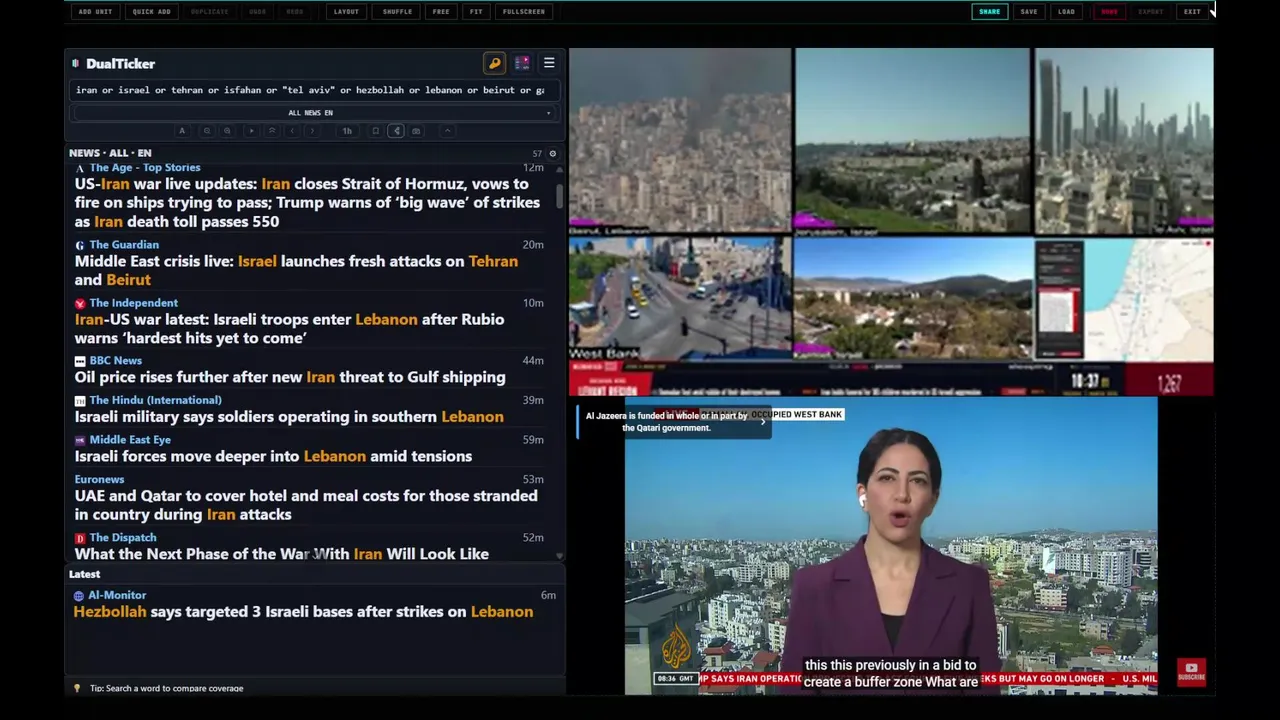This screenshot has height=720, width=1280.
Task: Click the SHUFFLE button
Action: click(x=397, y=12)
